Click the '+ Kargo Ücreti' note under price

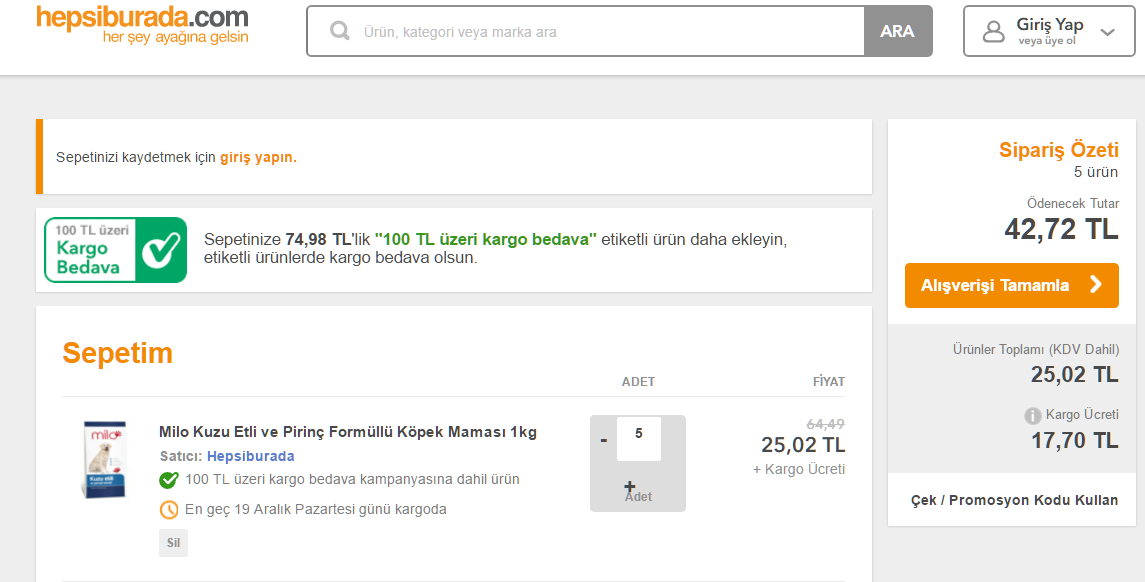coord(799,469)
